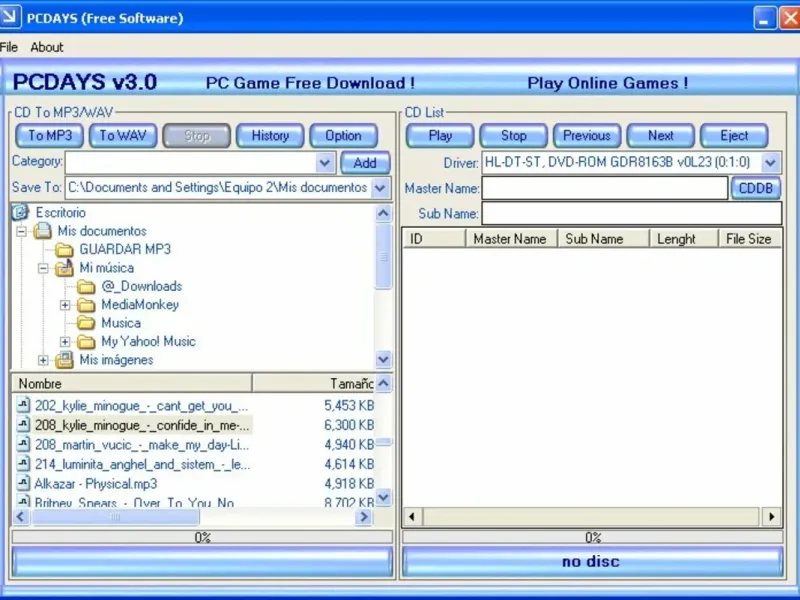Click the Nombre column header
The width and height of the screenshot is (800, 600).
click(x=132, y=383)
